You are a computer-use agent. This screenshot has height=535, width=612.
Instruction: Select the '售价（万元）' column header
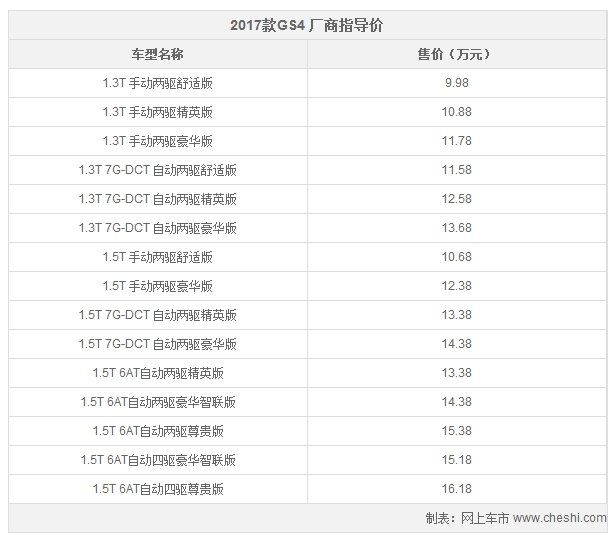pyautogui.click(x=456, y=54)
